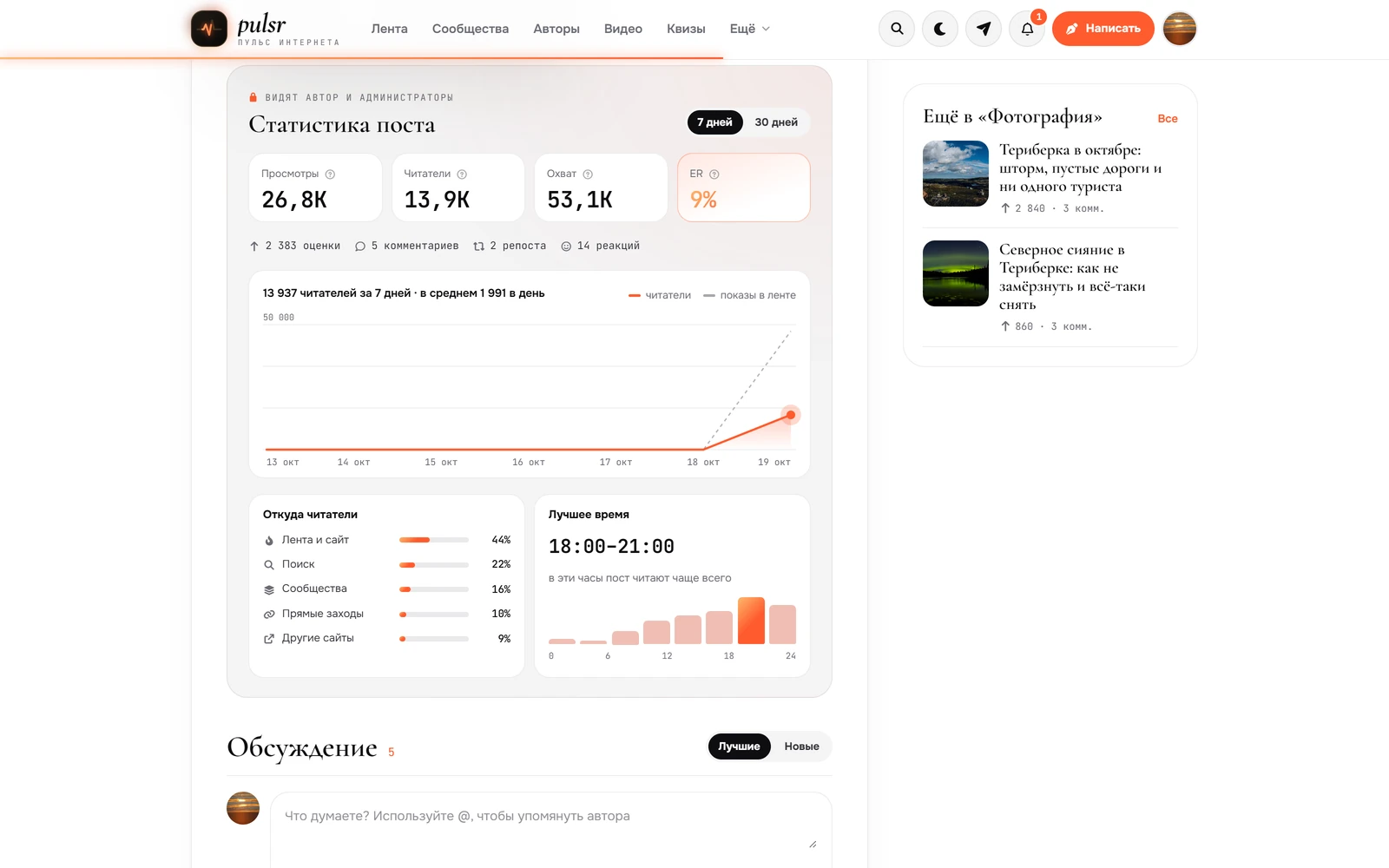The image size is (1389, 868).
Task: Click help icon next to ER
Action: 714,174
